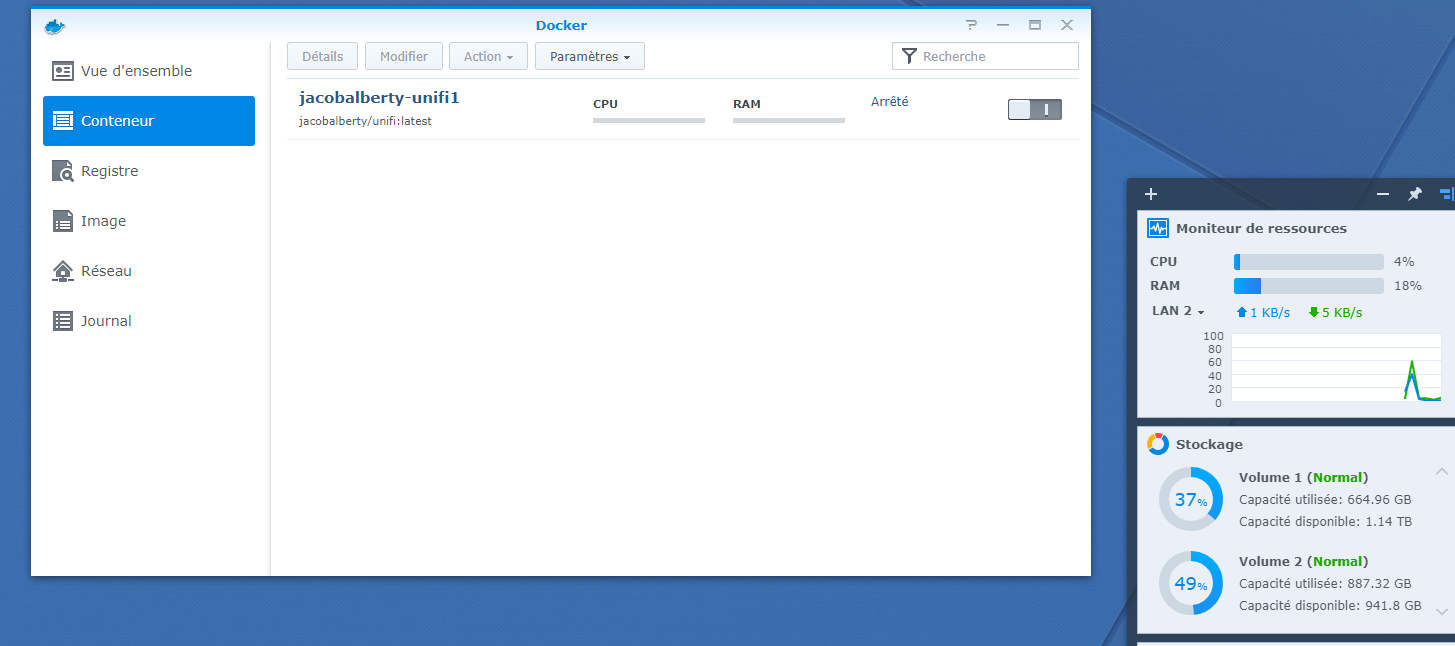Go to the Registre section
The width and height of the screenshot is (1455, 646).
(x=149, y=171)
